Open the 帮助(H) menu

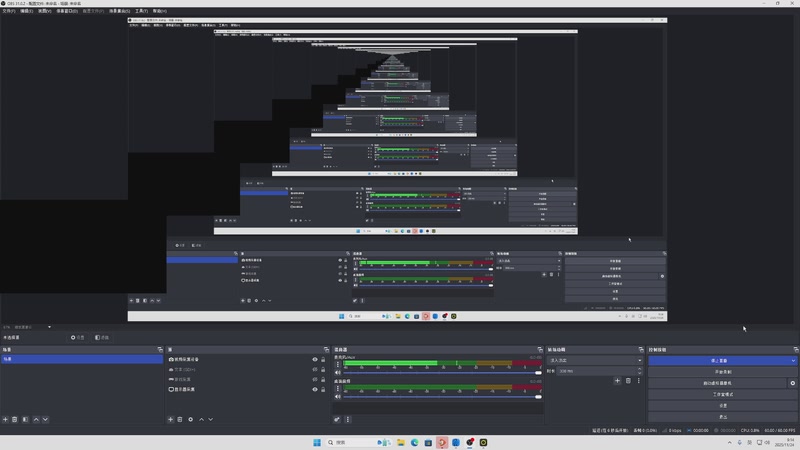(x=160, y=11)
